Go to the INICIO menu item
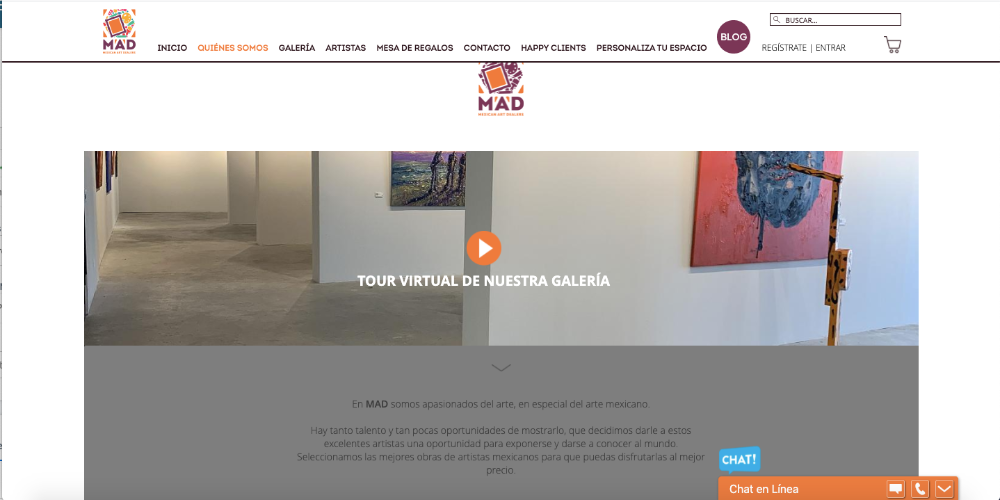Image resolution: width=1000 pixels, height=500 pixels. point(172,48)
